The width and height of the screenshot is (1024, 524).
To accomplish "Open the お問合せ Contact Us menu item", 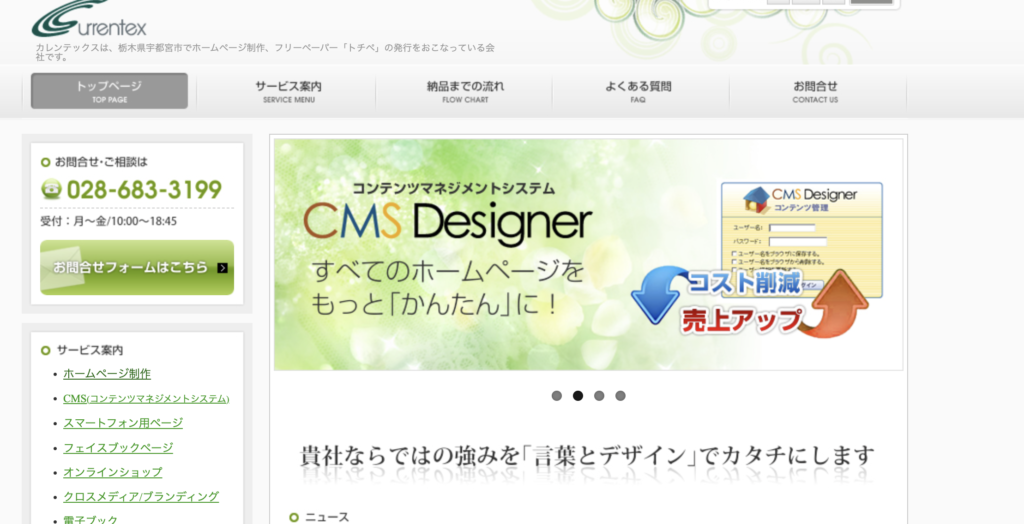I will point(815,91).
